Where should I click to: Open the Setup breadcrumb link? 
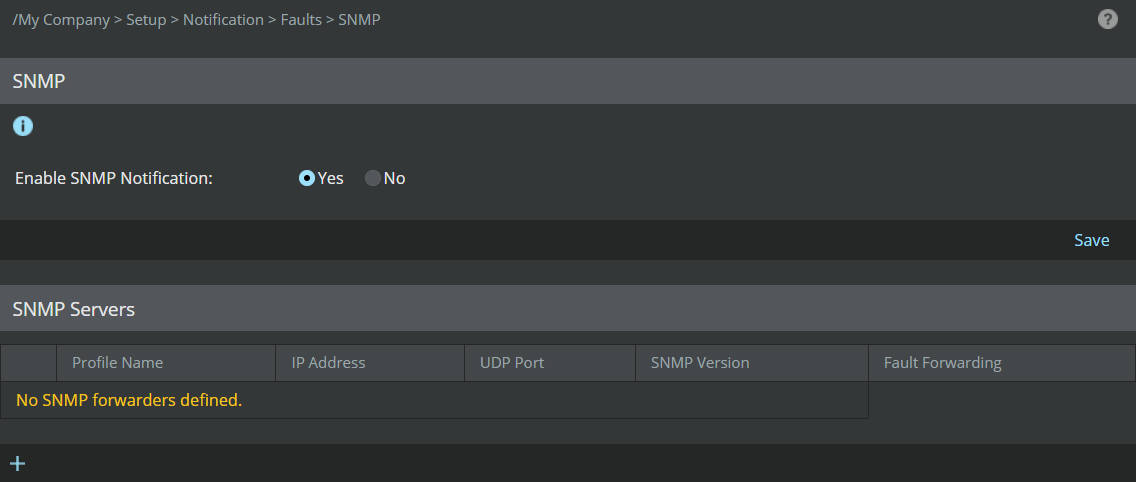tap(146, 20)
